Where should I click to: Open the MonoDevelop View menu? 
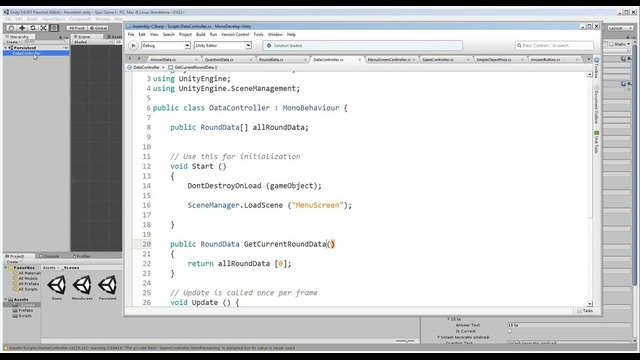154,35
